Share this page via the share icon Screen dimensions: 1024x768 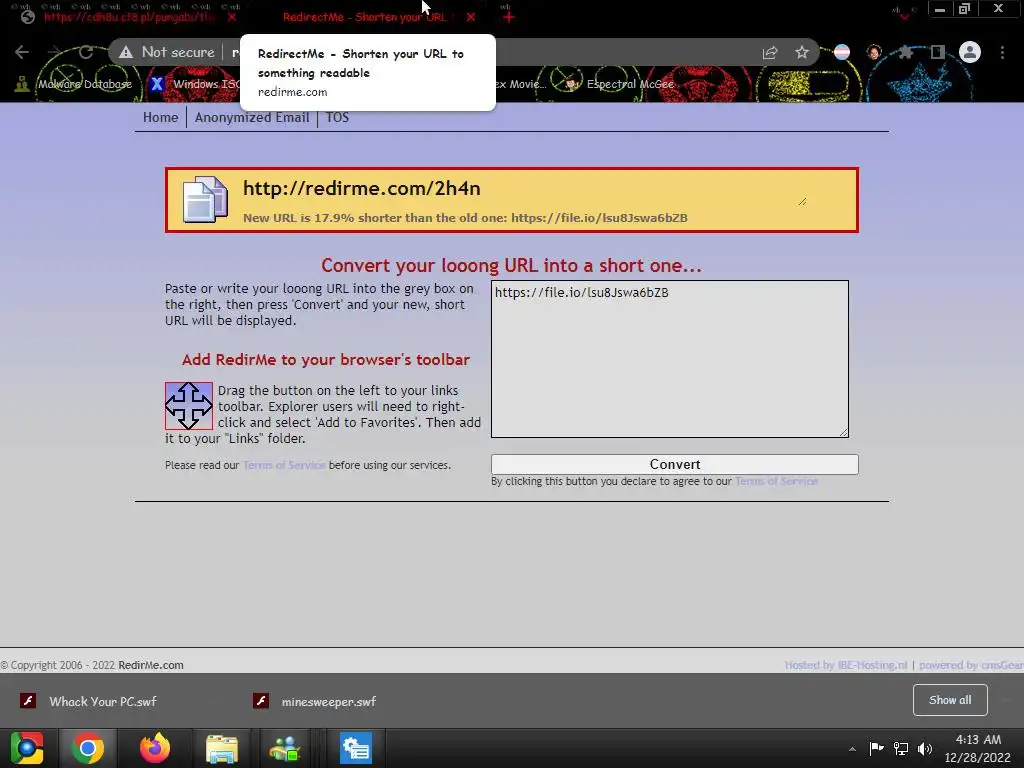(770, 52)
